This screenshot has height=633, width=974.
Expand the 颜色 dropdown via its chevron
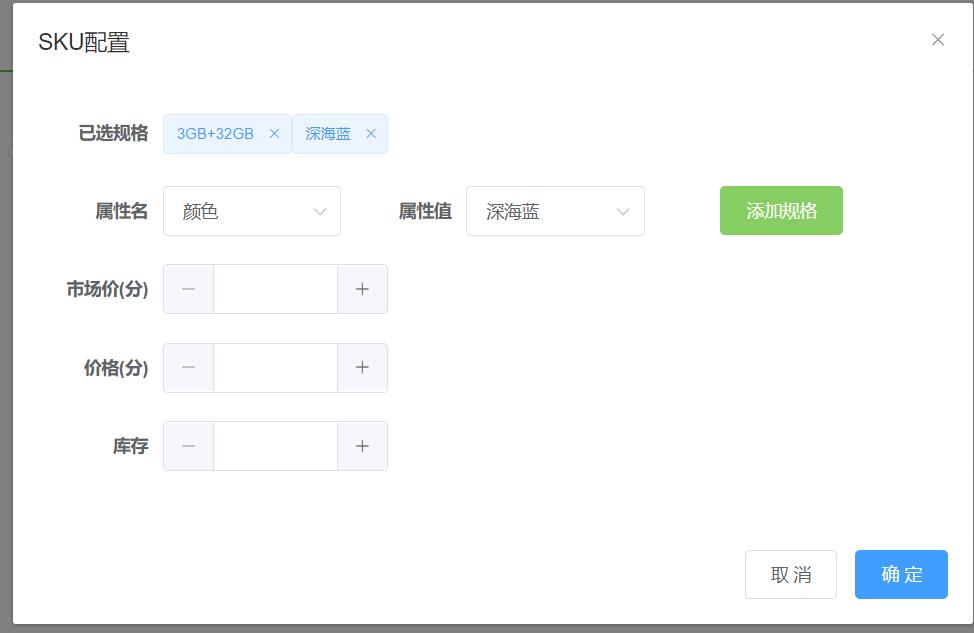tap(320, 211)
